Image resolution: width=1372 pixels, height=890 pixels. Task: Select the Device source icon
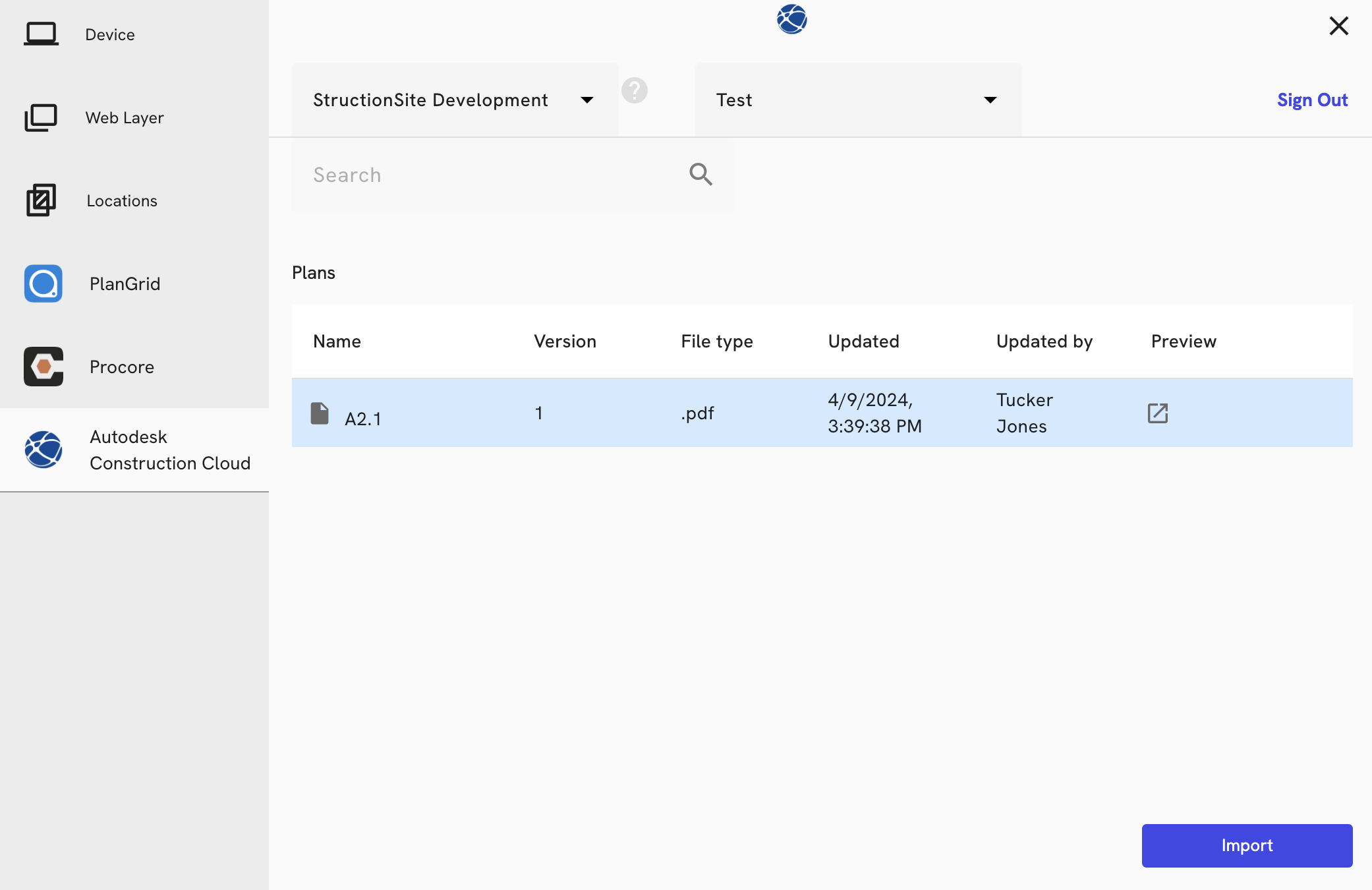42,34
